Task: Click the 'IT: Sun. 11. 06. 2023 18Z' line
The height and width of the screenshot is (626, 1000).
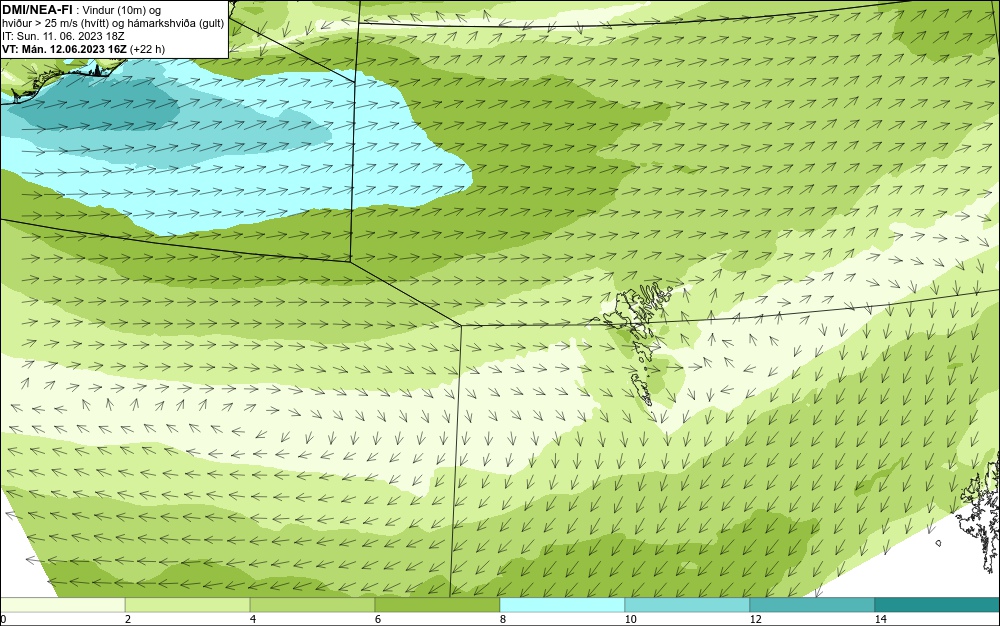Action: coord(63,36)
